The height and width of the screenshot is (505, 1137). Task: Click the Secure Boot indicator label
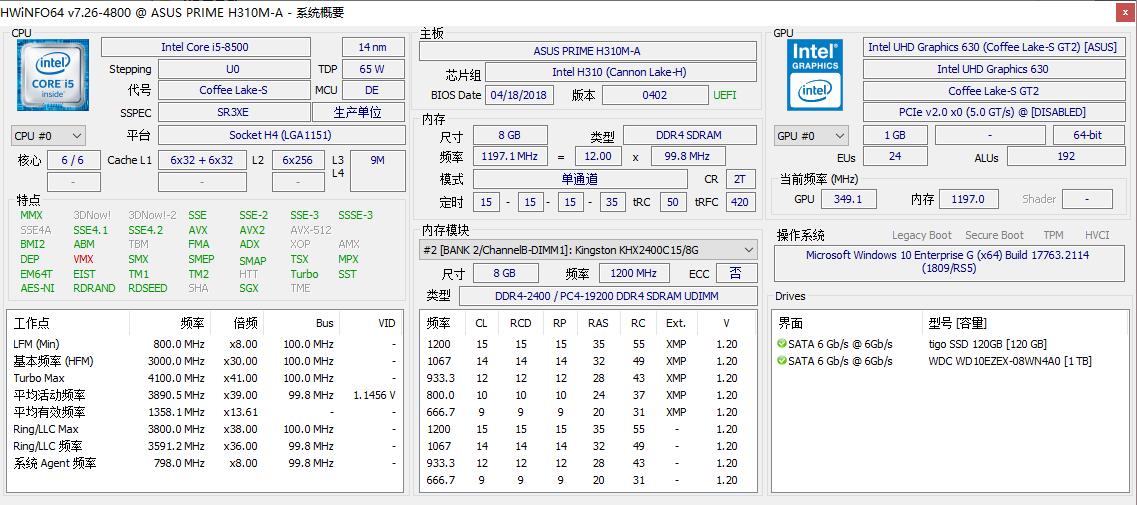pyautogui.click(x=994, y=235)
